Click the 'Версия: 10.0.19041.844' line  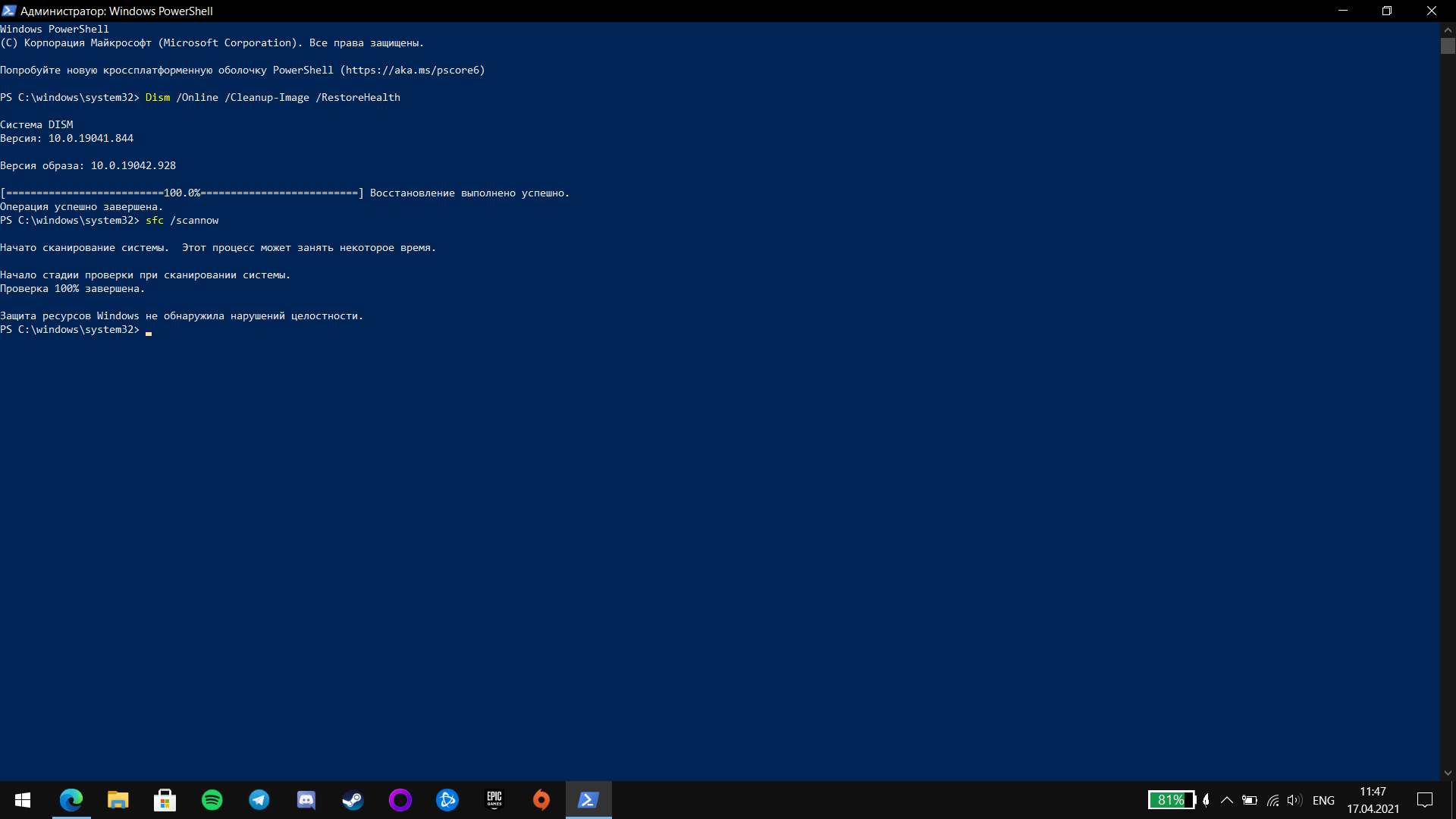tap(67, 138)
